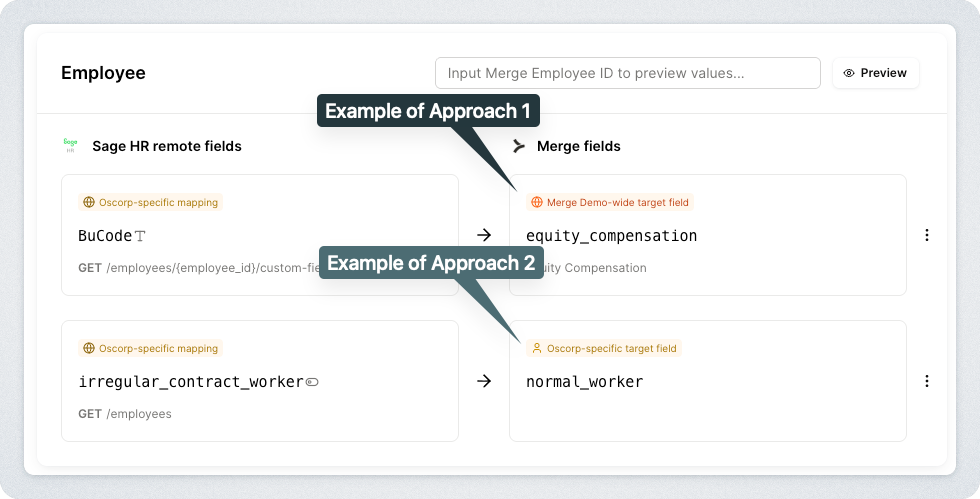Click the Employee section heading
The image size is (980, 499).
click(103, 73)
